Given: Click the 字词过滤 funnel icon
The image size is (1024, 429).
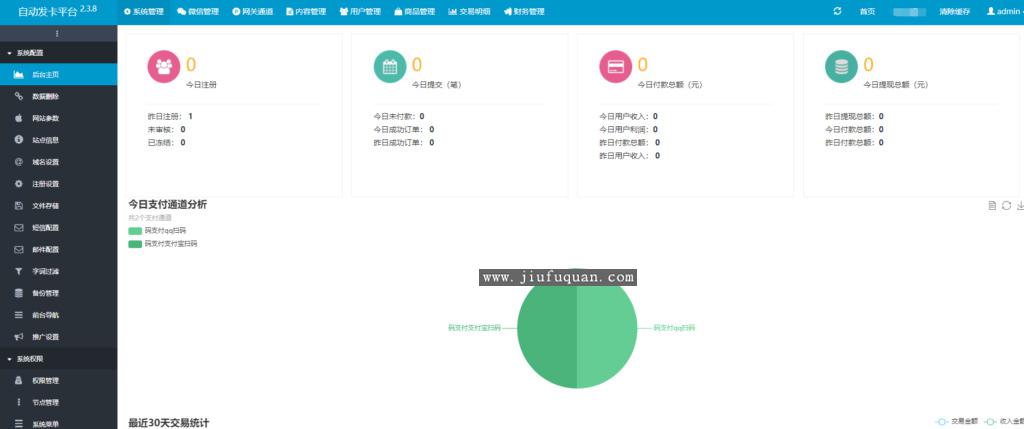Looking at the screenshot, I should tap(19, 271).
